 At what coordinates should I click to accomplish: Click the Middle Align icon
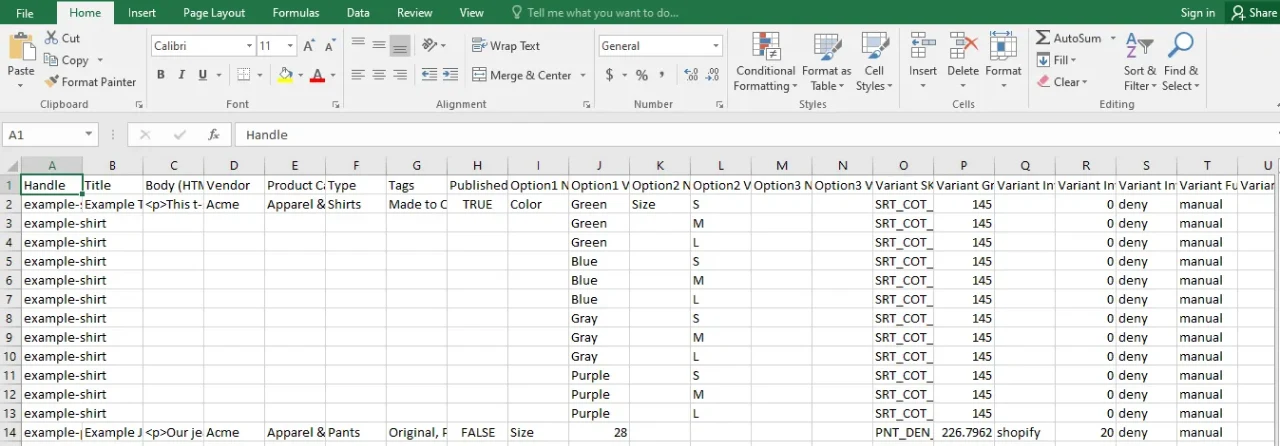coord(379,46)
